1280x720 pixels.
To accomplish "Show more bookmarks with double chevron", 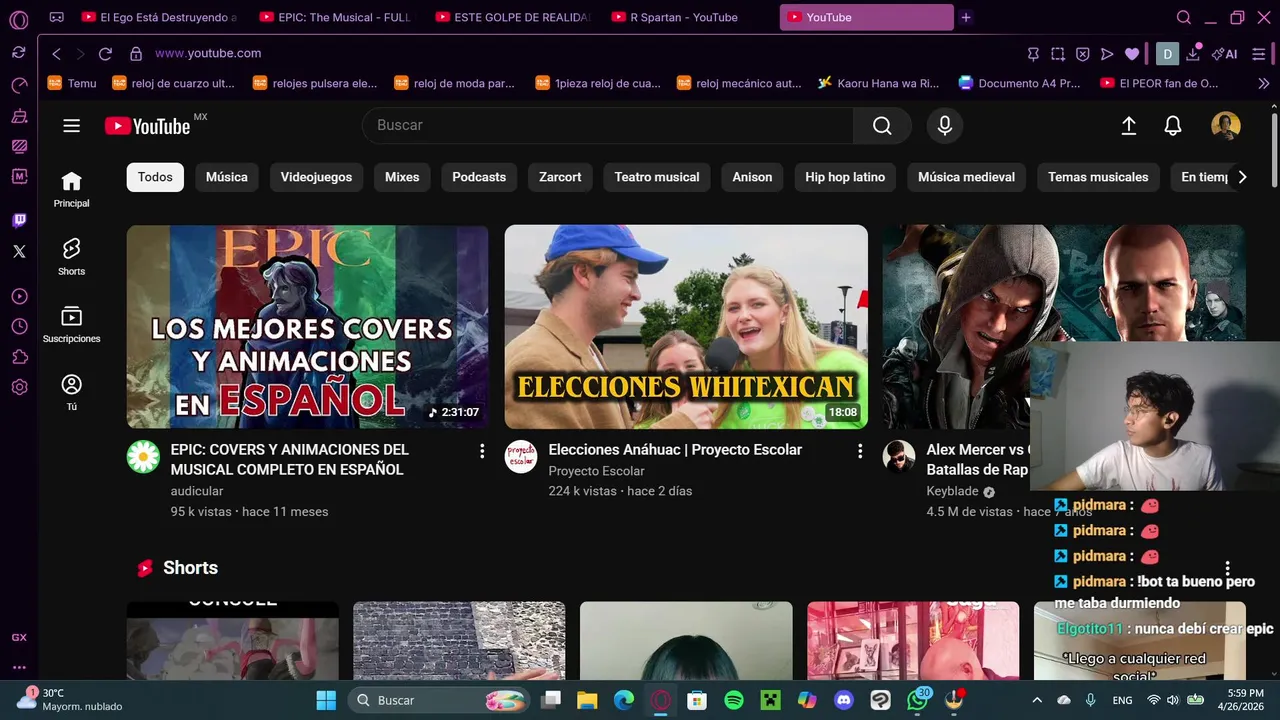I will [x=1264, y=83].
